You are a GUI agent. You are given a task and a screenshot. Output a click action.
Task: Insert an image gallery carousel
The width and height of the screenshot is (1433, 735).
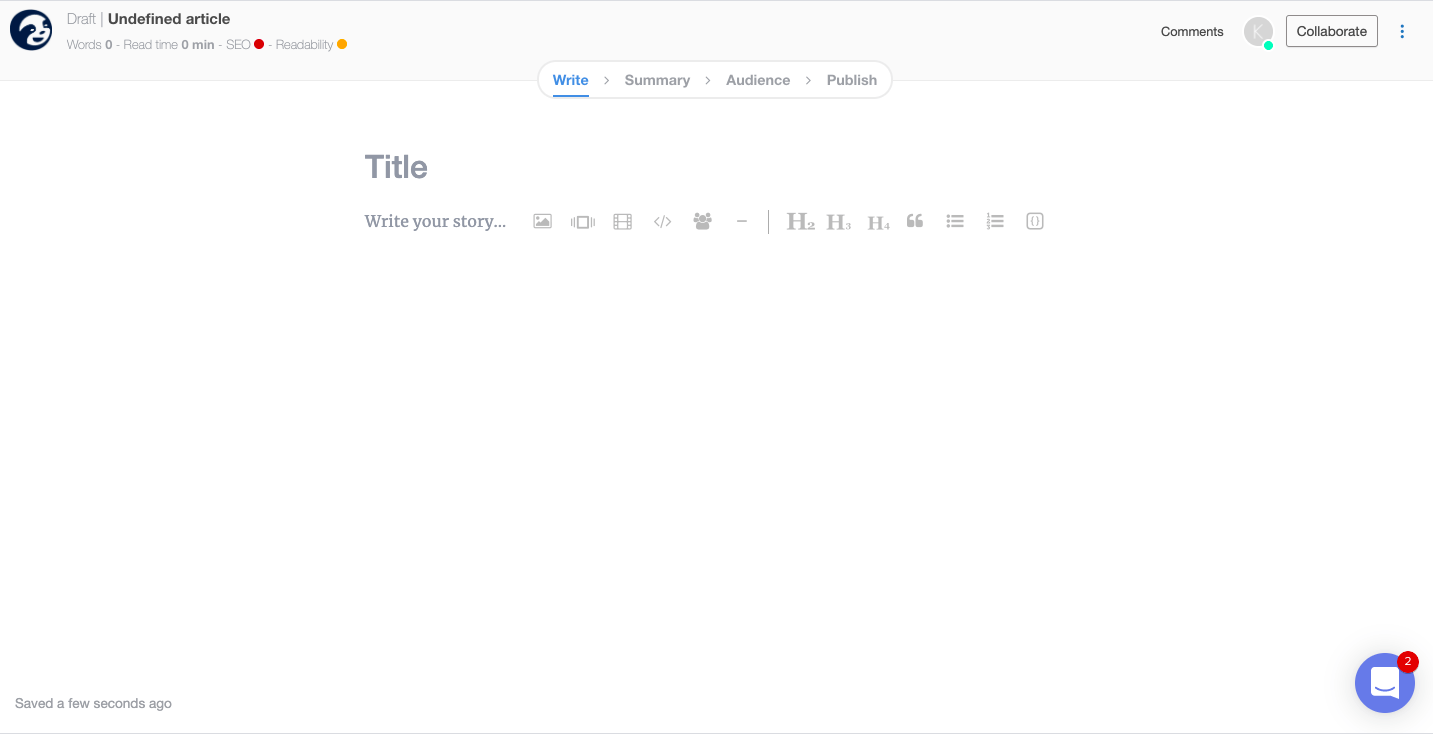coord(583,222)
